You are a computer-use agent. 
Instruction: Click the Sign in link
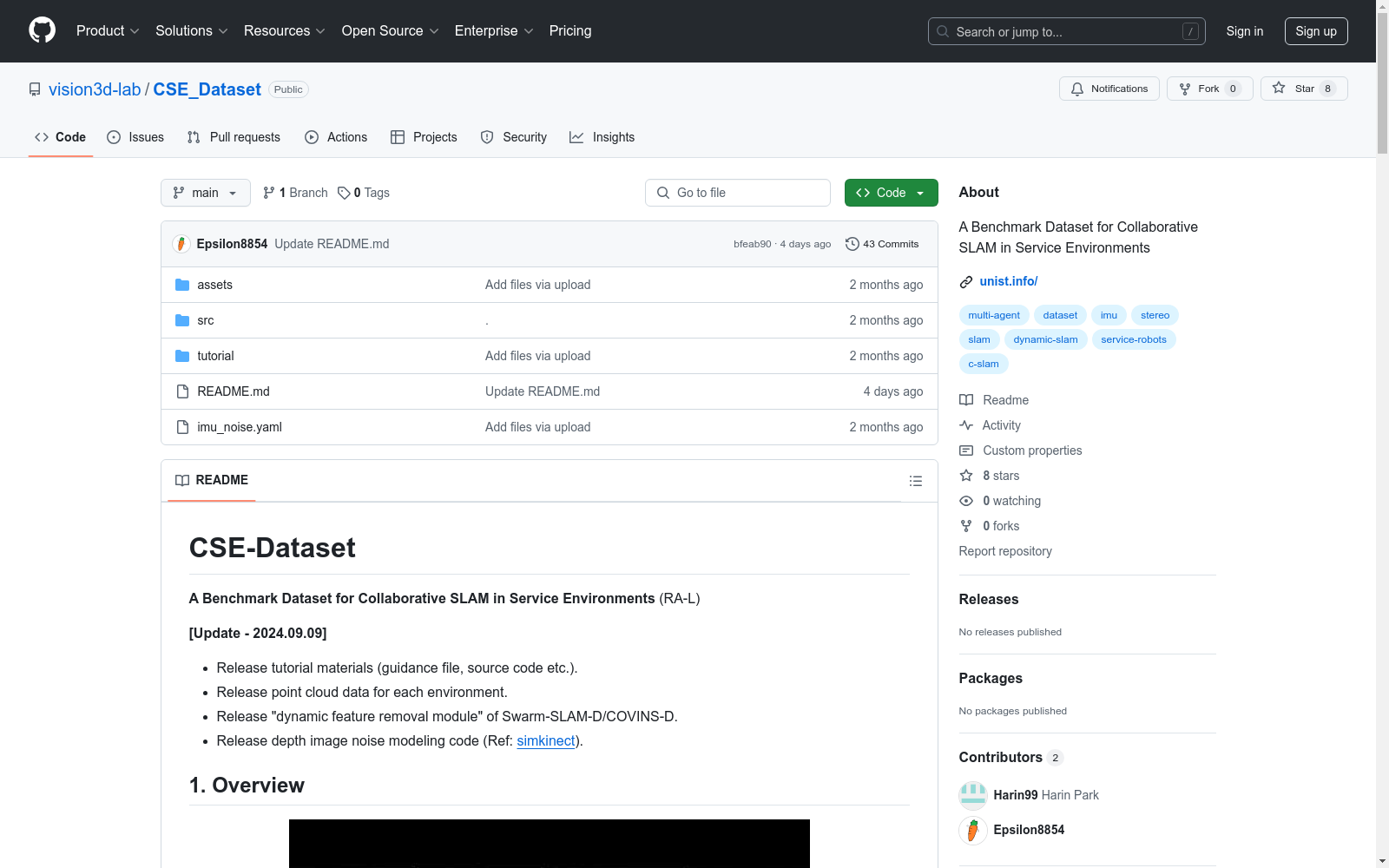point(1245,31)
